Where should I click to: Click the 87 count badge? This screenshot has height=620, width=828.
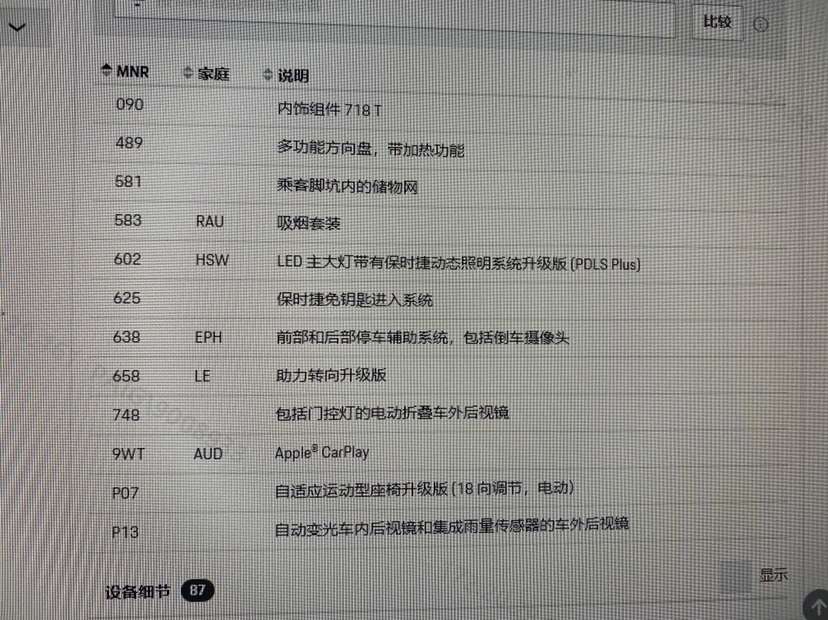[197, 590]
